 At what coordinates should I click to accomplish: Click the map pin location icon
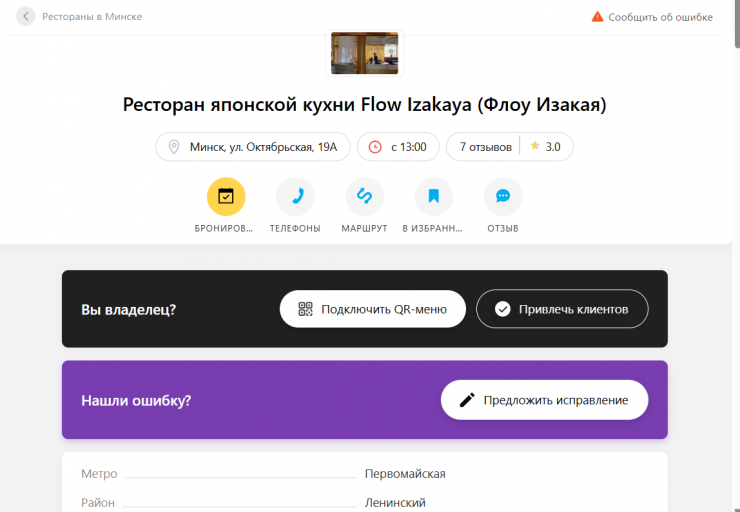174,147
